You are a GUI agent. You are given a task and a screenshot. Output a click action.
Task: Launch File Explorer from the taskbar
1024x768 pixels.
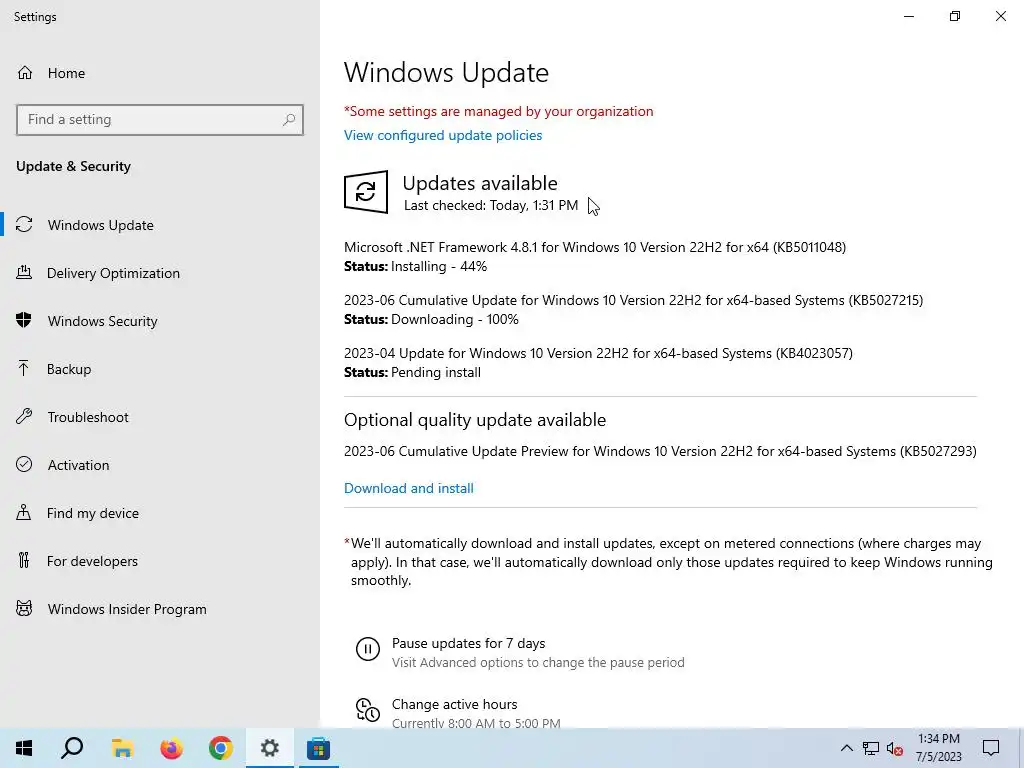122,748
